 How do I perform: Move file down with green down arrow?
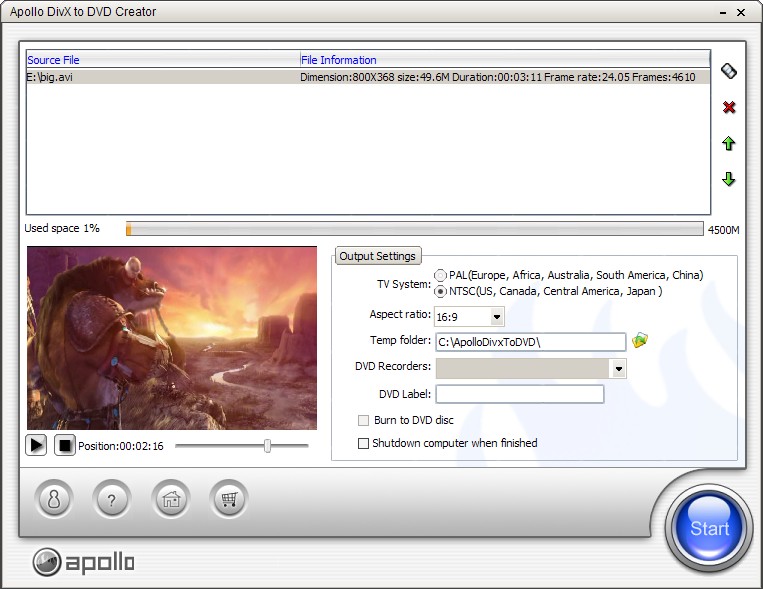[728, 180]
